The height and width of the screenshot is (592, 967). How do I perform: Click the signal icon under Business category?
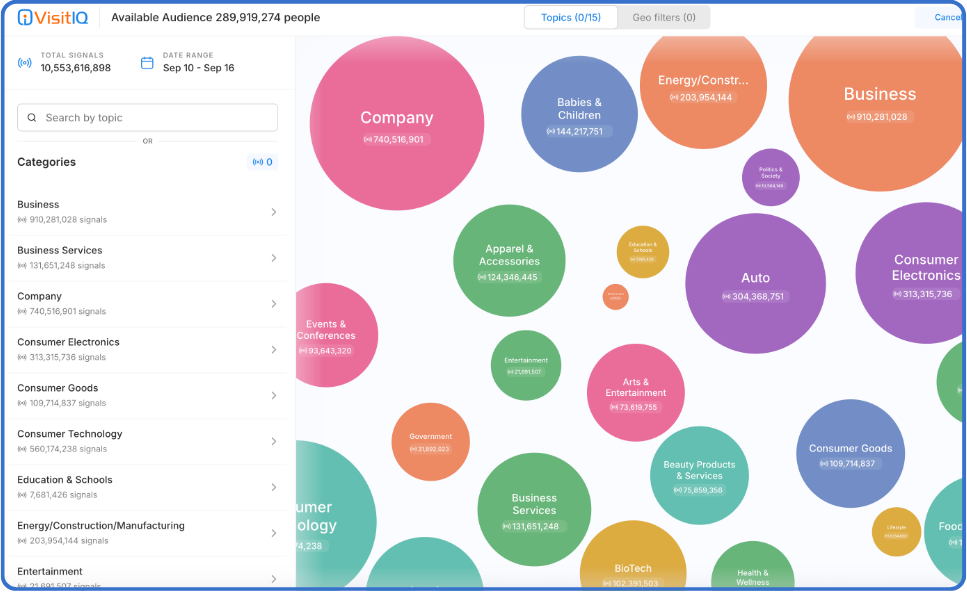click(22, 219)
